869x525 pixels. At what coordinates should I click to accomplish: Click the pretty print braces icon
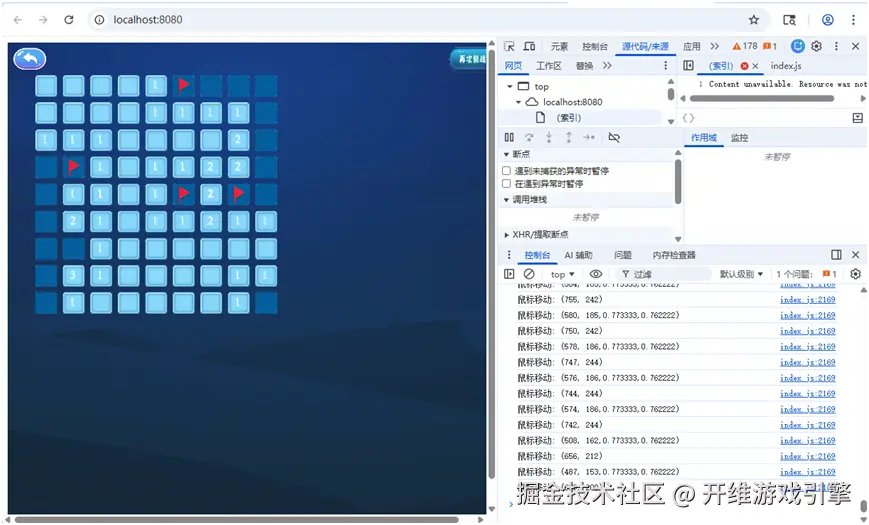688,118
